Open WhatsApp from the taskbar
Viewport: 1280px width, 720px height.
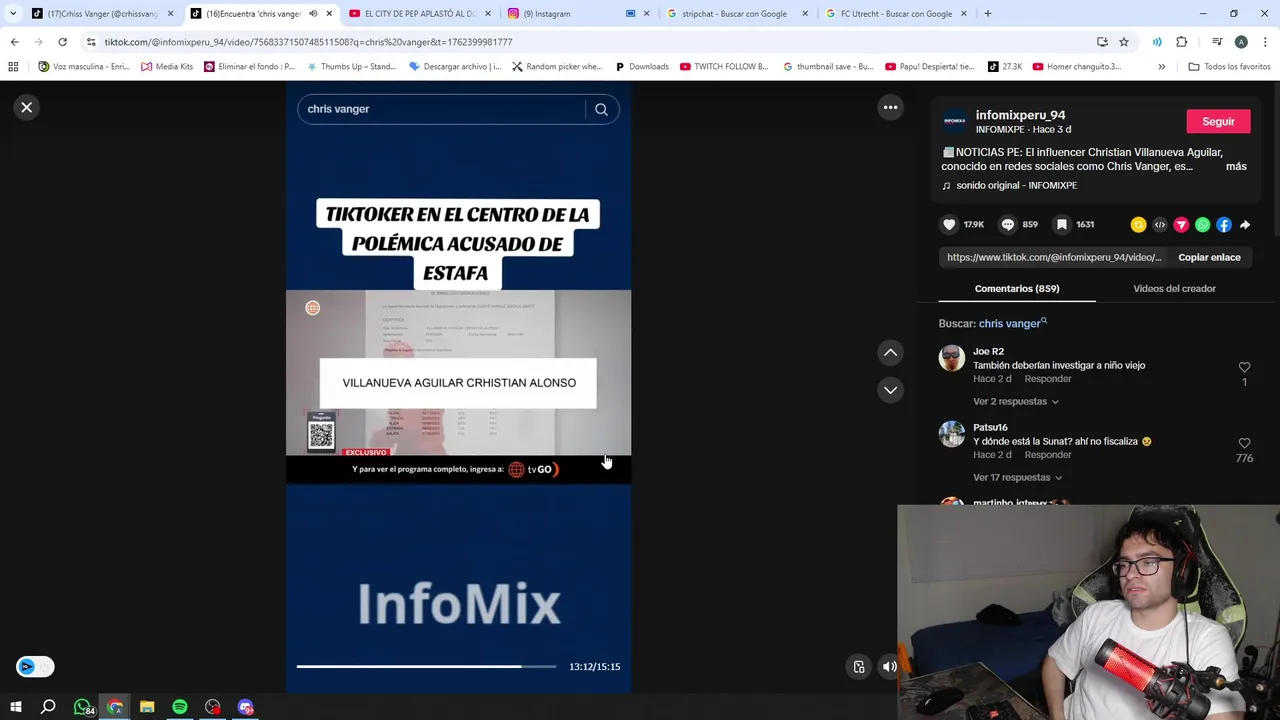[82, 707]
